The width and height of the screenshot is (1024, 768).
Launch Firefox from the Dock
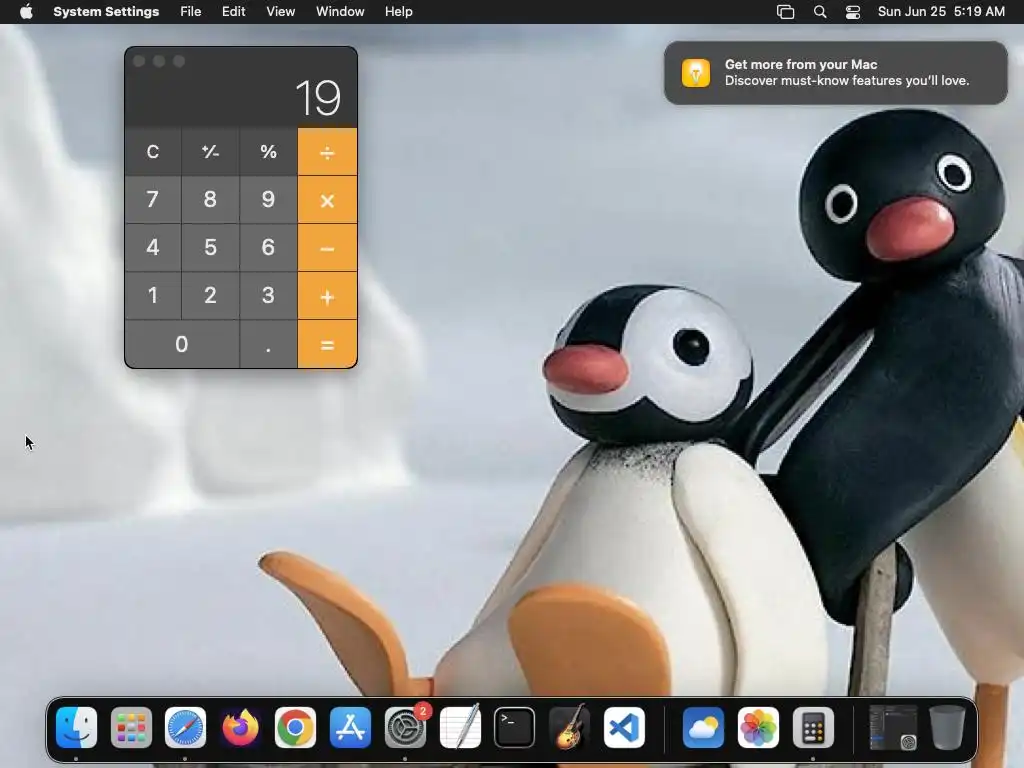(x=240, y=728)
